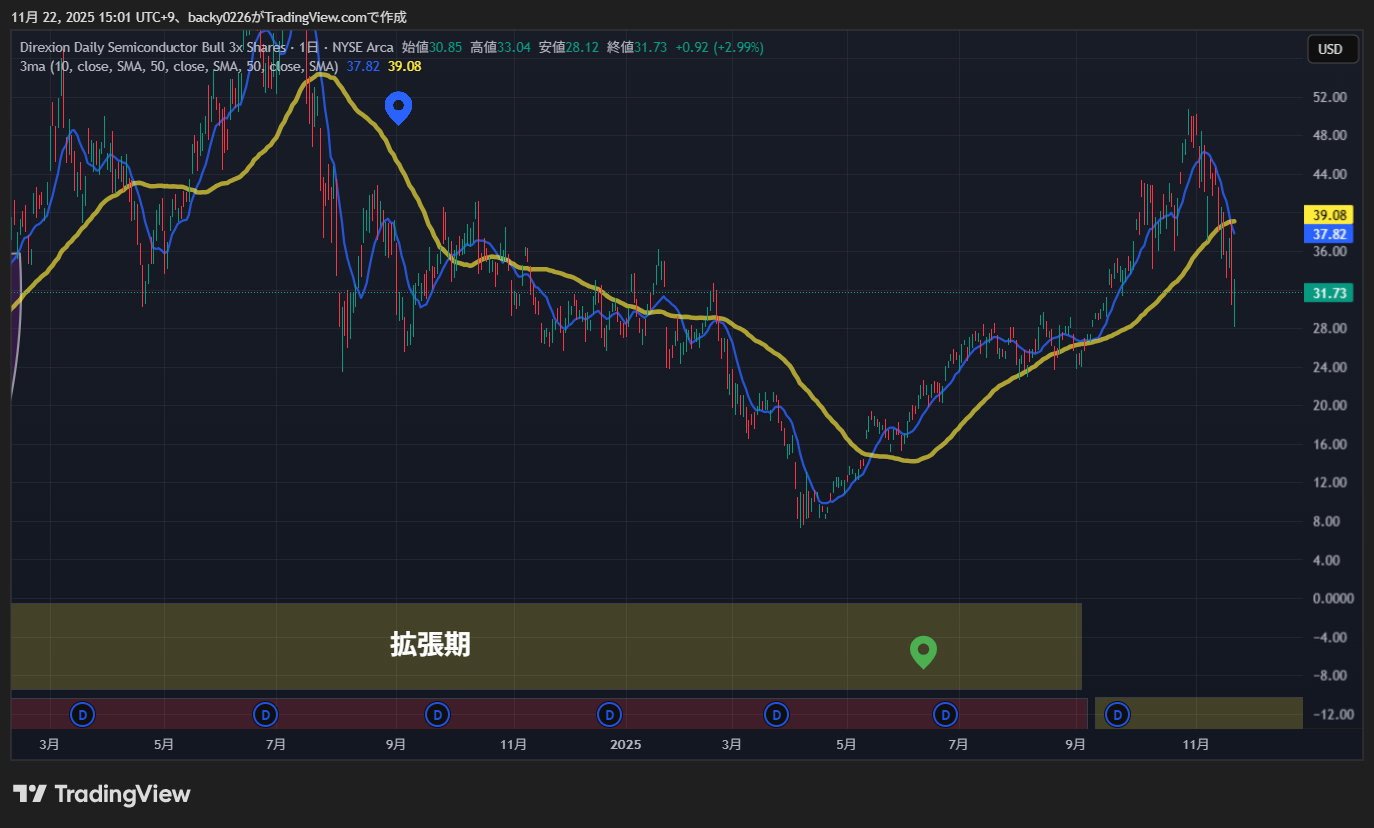The image size is (1374, 828).
Task: Click the blue 37.82 price label
Action: pos(1329,234)
